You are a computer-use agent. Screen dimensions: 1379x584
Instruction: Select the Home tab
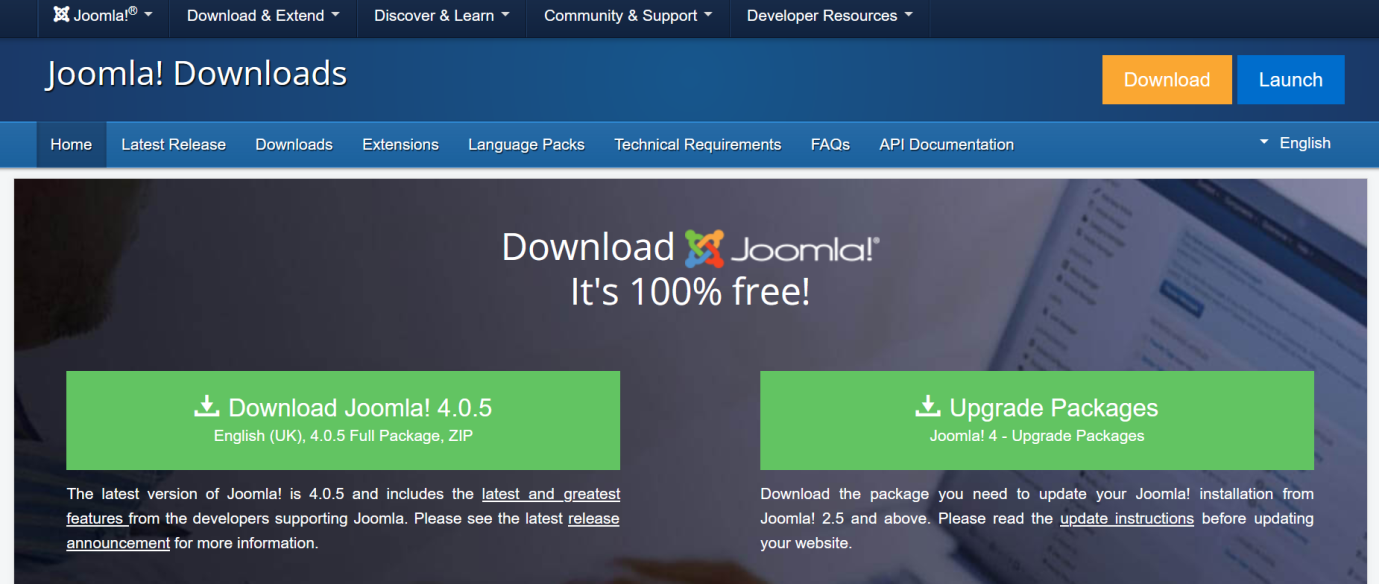71,144
